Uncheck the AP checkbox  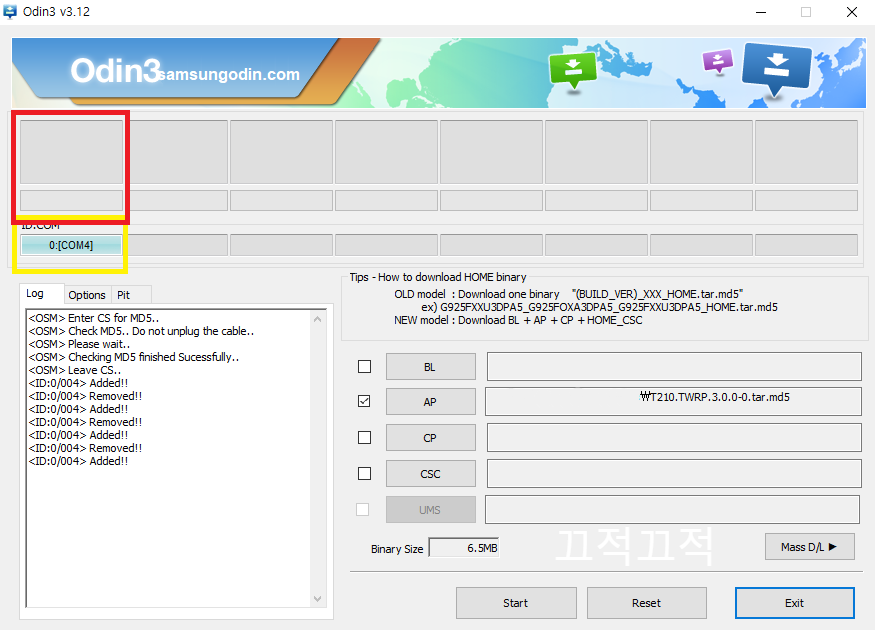pos(364,401)
